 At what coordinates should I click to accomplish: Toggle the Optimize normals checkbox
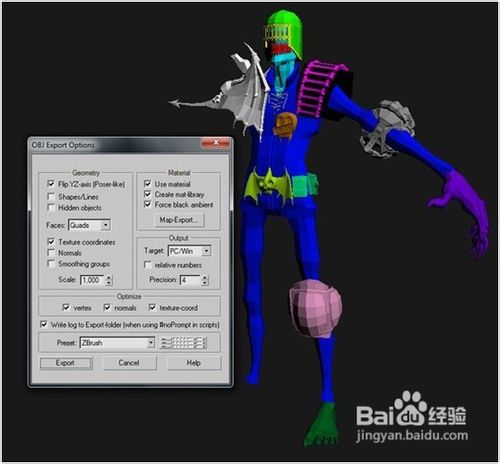107,307
